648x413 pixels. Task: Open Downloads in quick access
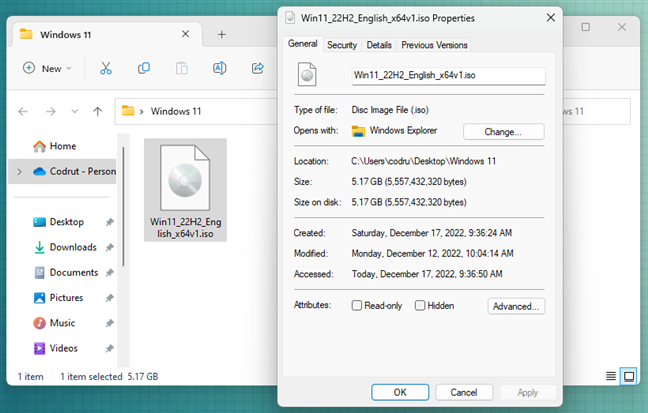coord(65,247)
